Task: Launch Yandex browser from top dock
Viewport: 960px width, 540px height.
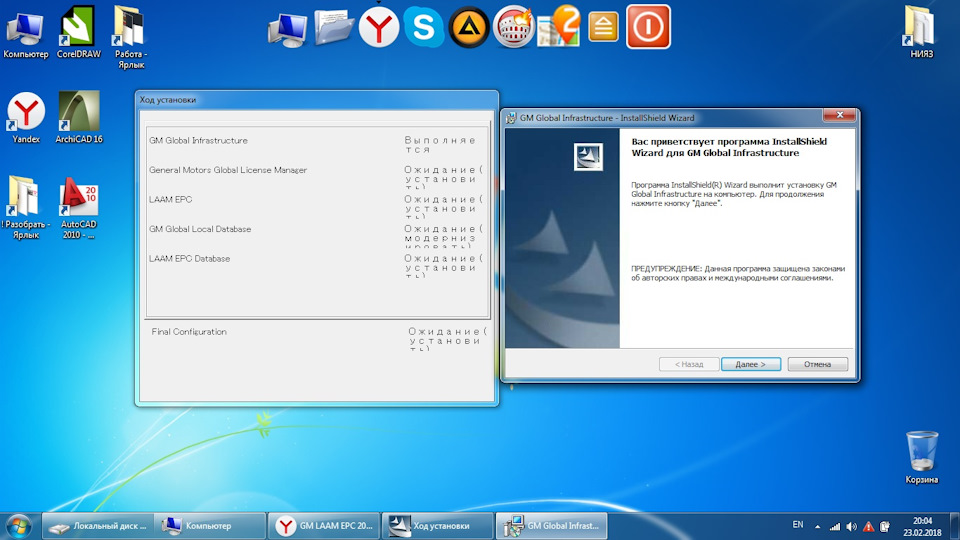Action: point(379,28)
